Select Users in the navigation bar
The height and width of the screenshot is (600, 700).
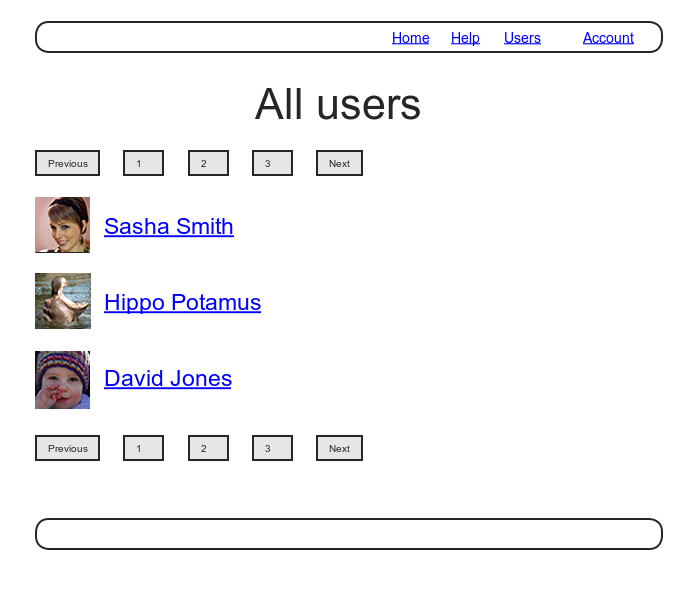[522, 38]
